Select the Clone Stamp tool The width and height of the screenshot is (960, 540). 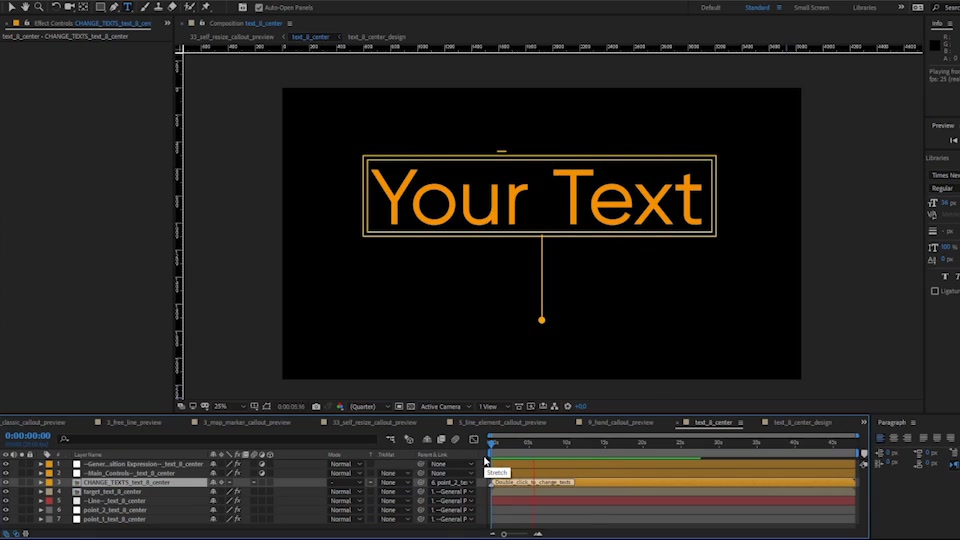[x=158, y=7]
